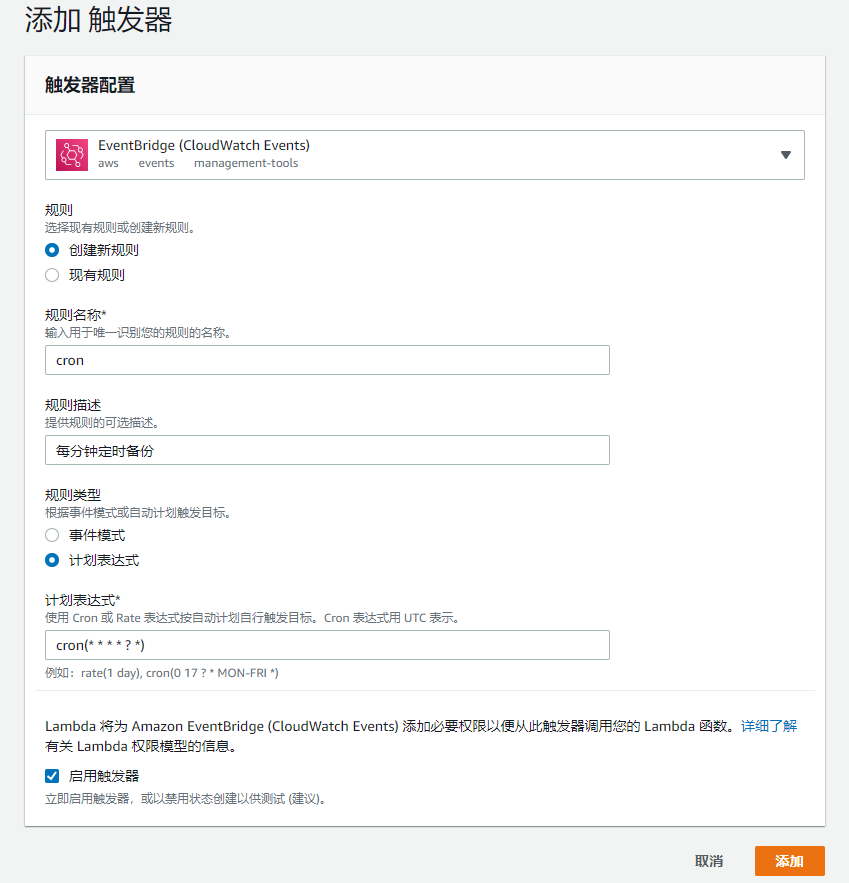
Task: Open the EventBridge (CloudWatch Events) selector
Action: pyautogui.click(x=424, y=155)
